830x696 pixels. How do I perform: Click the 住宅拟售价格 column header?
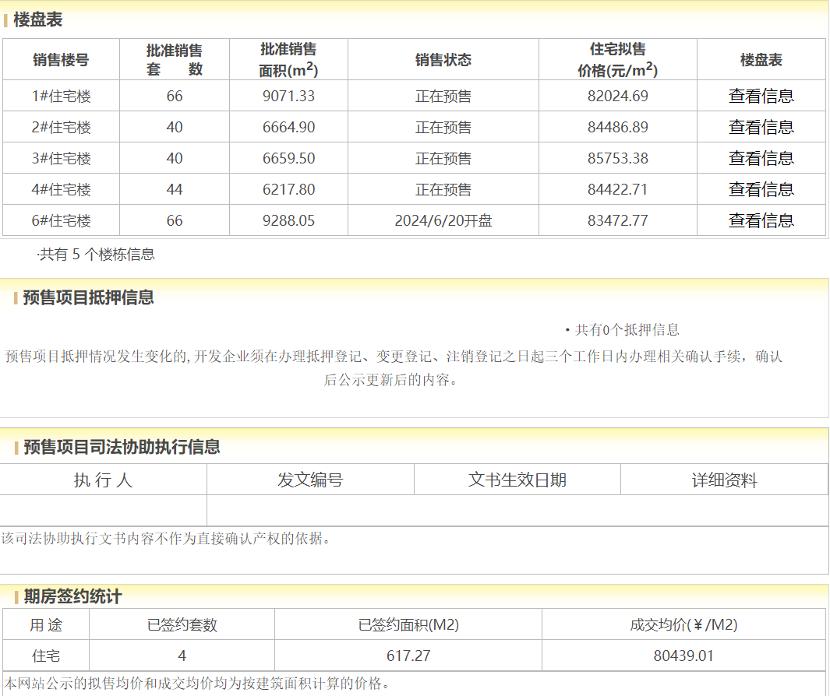(618, 59)
